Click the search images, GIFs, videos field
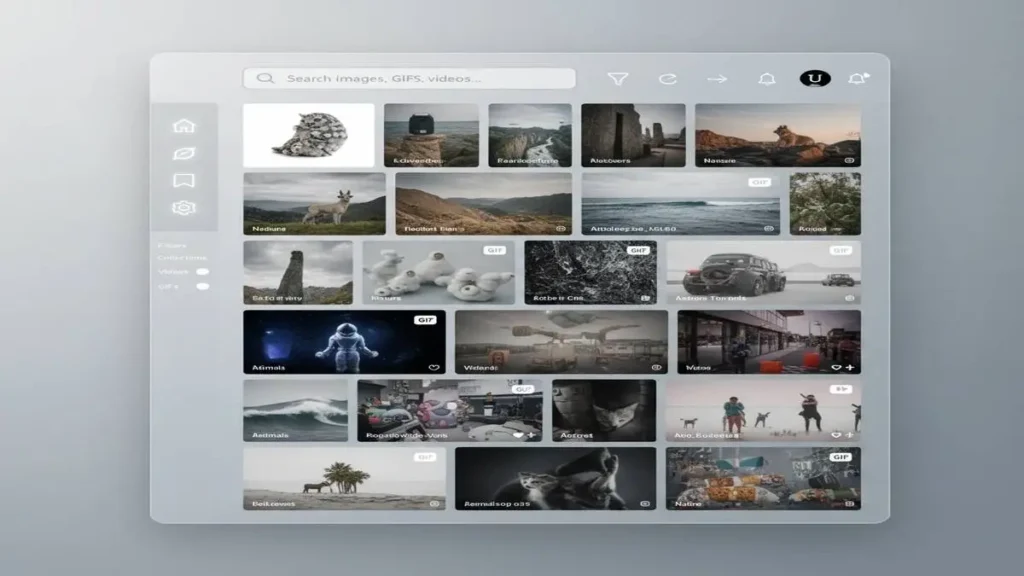 (410, 78)
